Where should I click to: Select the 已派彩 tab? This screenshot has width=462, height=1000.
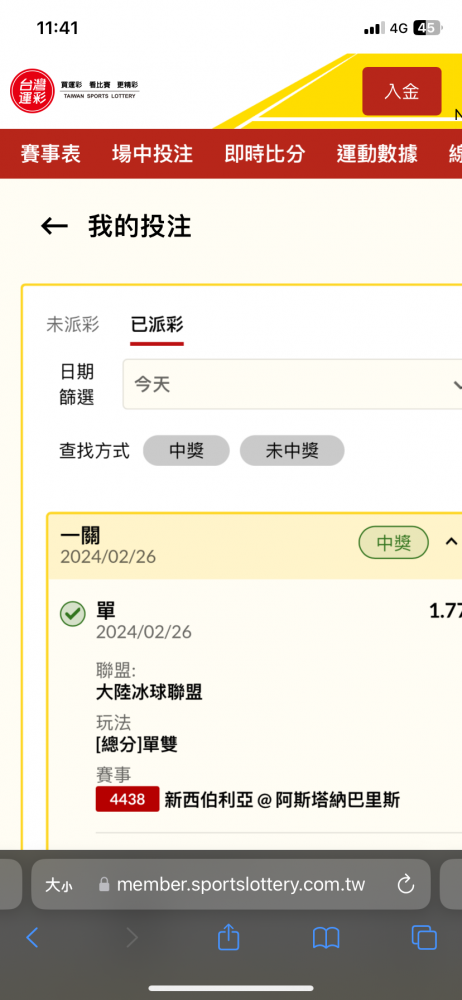pyautogui.click(x=157, y=325)
